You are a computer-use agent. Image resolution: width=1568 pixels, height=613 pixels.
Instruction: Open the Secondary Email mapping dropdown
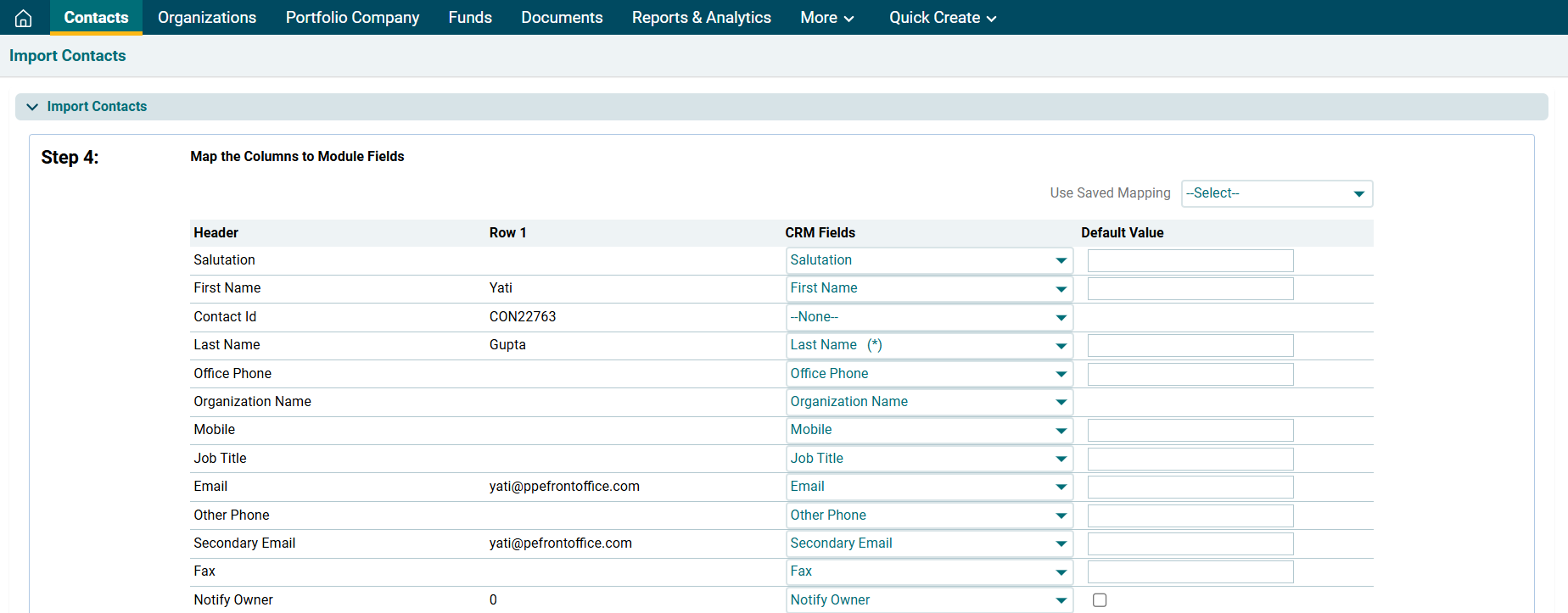point(928,543)
